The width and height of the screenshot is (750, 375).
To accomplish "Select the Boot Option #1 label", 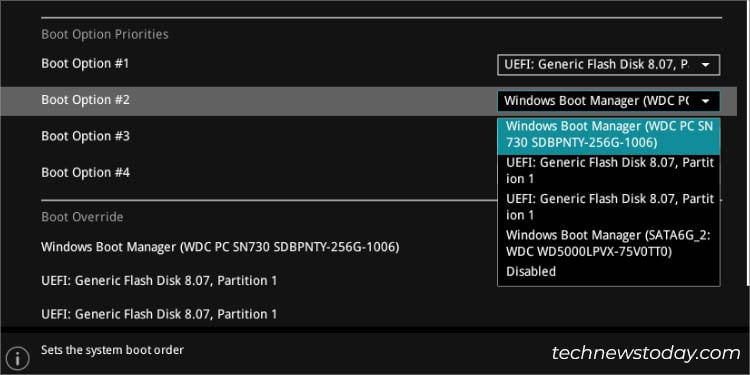I will (85, 64).
